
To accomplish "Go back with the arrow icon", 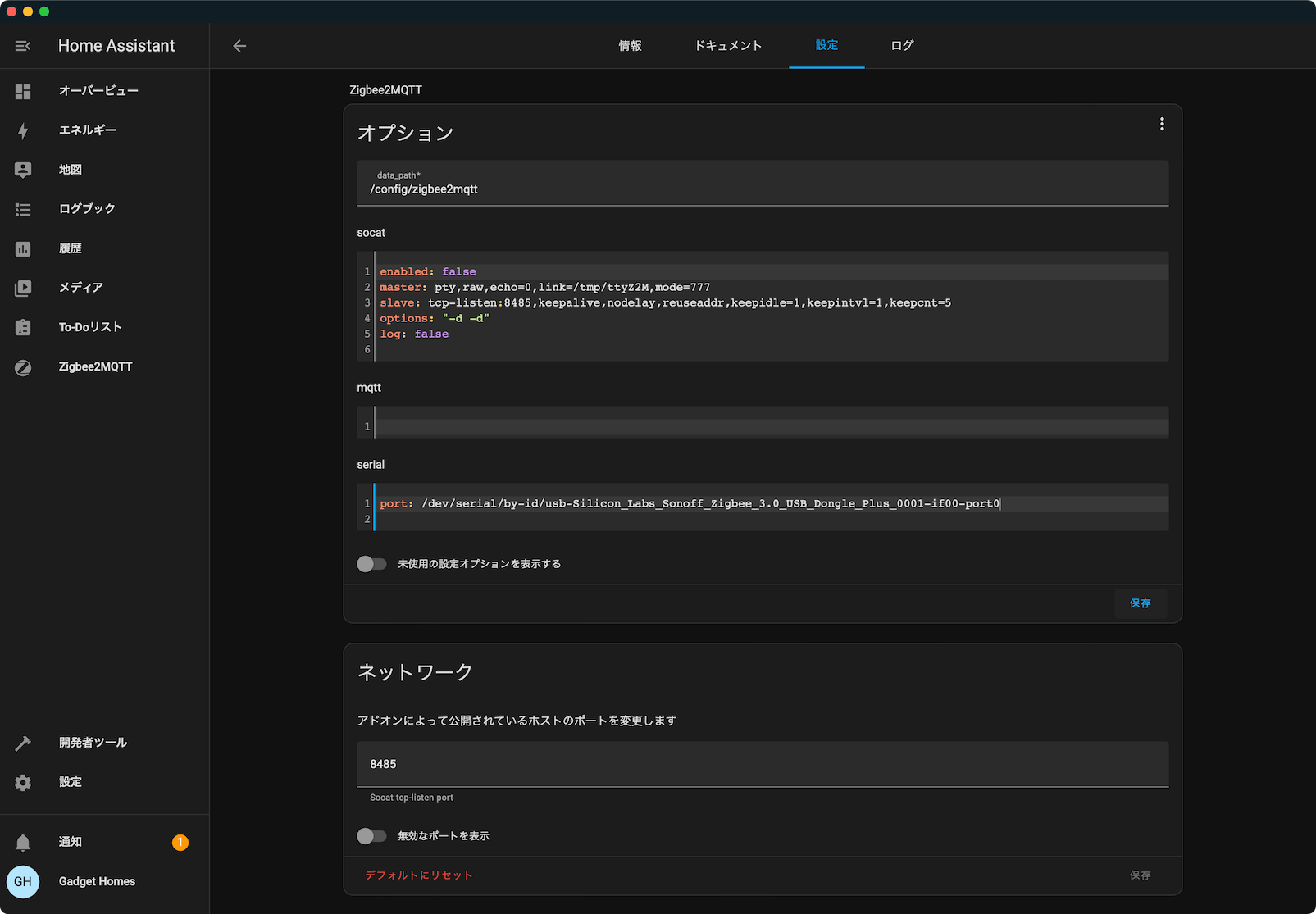I will pyautogui.click(x=239, y=46).
